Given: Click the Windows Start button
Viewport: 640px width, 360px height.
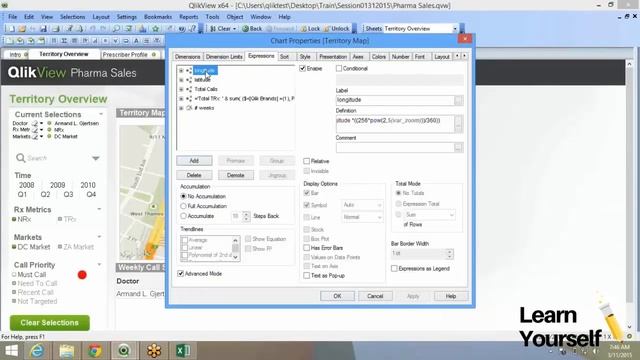Looking at the screenshot, I should pos(11,351).
